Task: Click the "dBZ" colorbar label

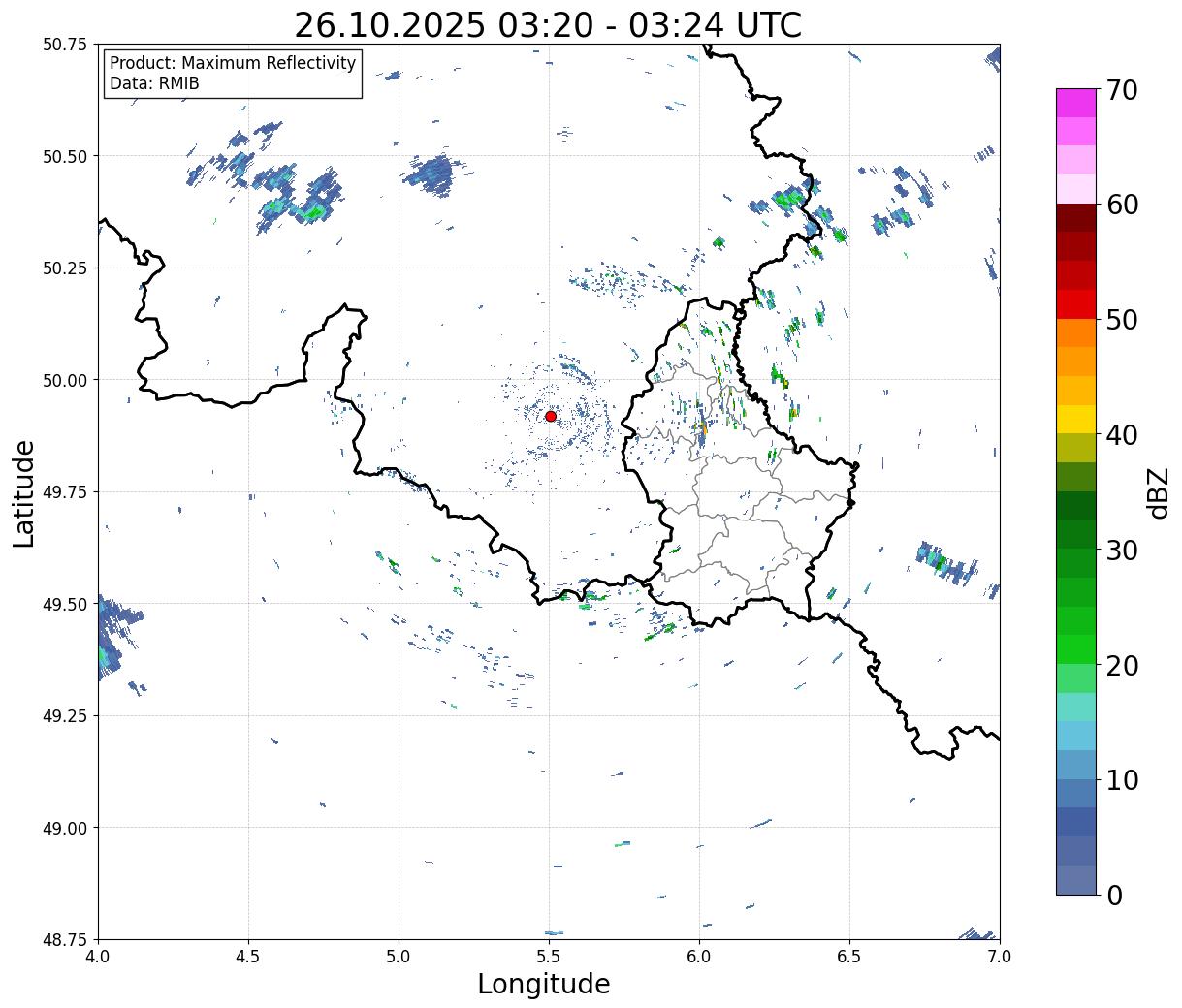Action: [1158, 493]
